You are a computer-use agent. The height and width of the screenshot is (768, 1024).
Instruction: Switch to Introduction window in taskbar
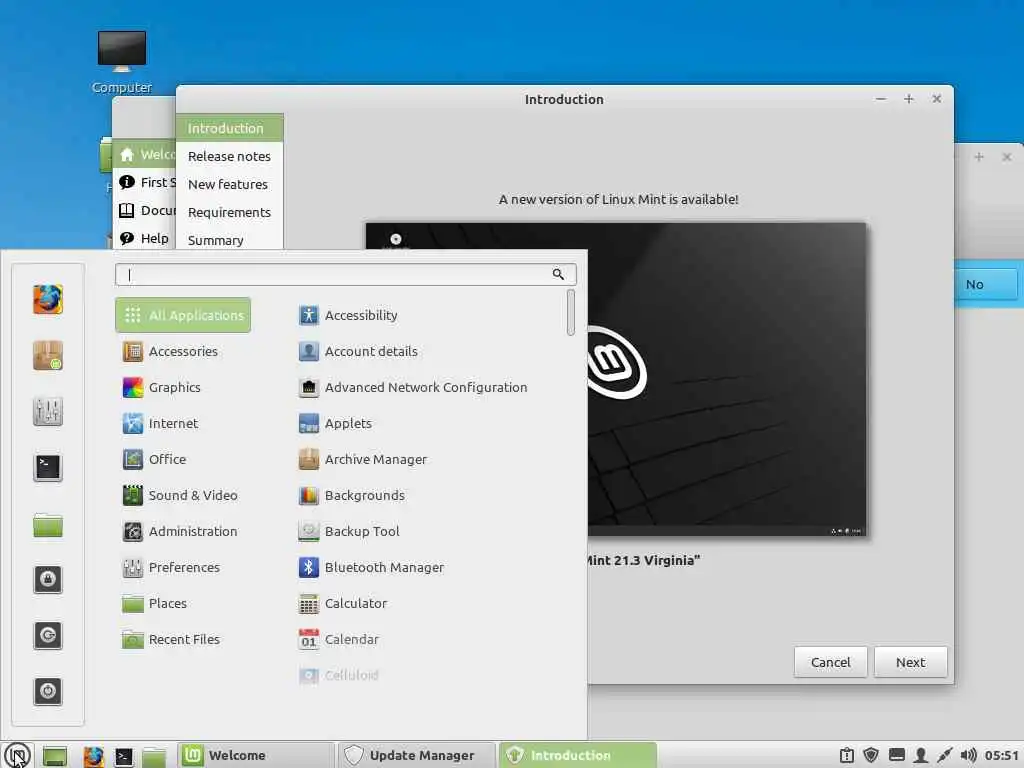578,756
